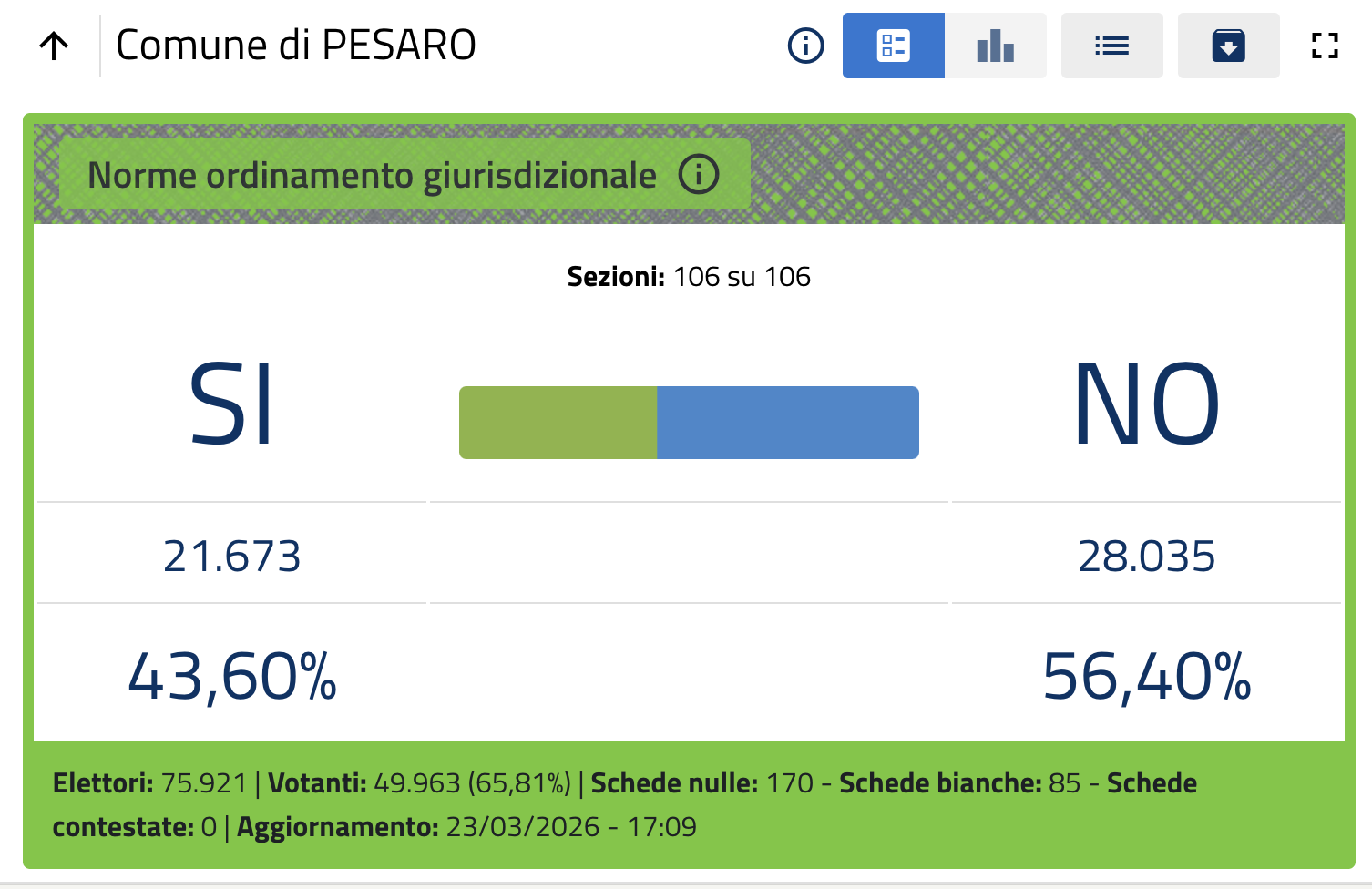Click the green SI portion of the bar
This screenshot has height=889, width=1372.
click(558, 423)
